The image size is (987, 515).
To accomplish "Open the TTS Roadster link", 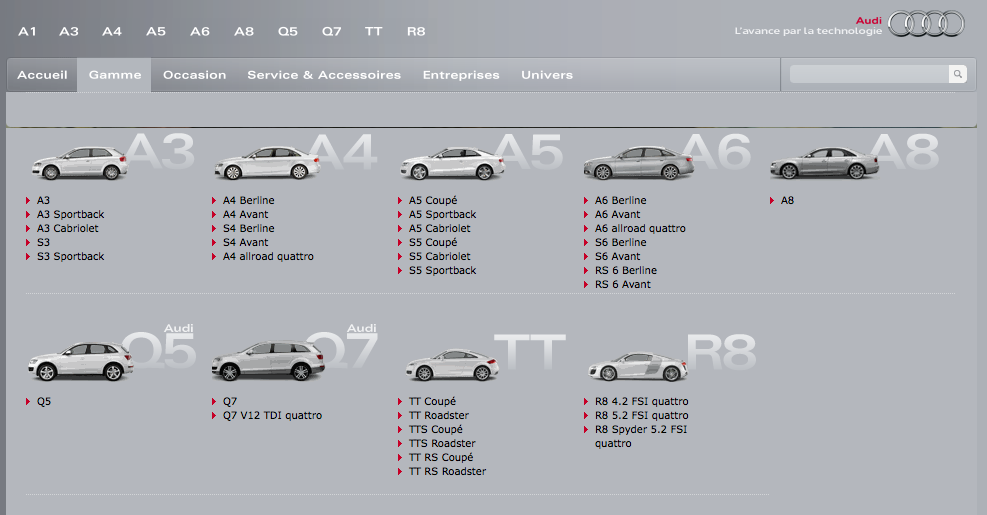I will coord(442,443).
